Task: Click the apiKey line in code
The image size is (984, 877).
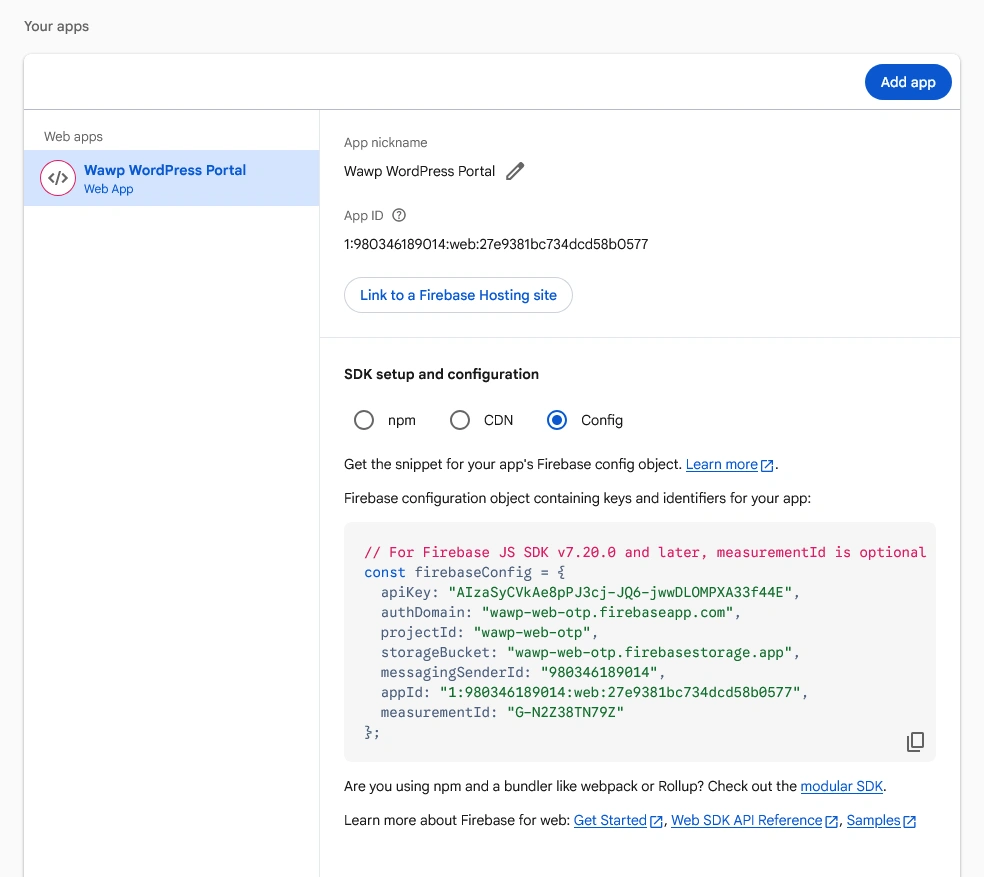Action: pos(590,593)
